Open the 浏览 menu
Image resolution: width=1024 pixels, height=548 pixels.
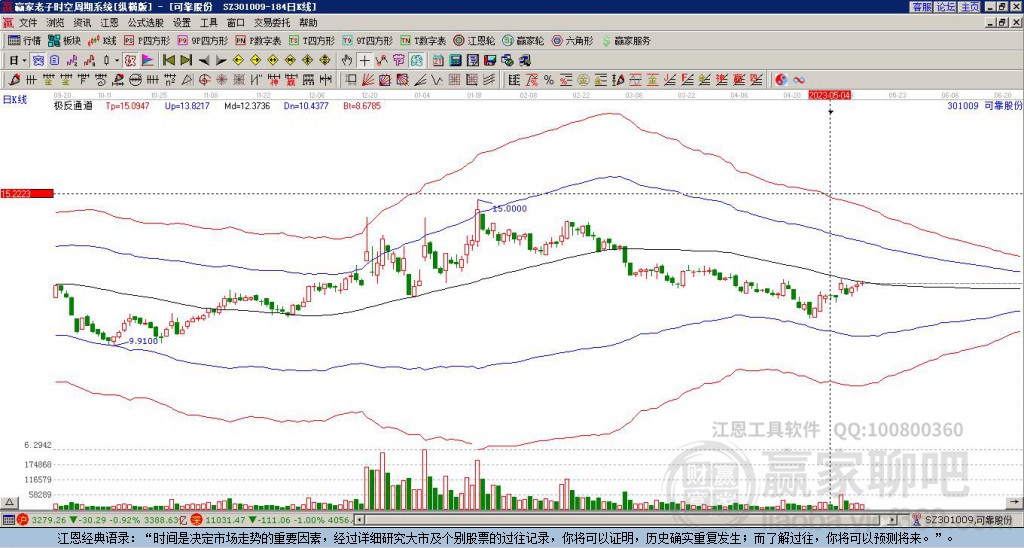56,23
